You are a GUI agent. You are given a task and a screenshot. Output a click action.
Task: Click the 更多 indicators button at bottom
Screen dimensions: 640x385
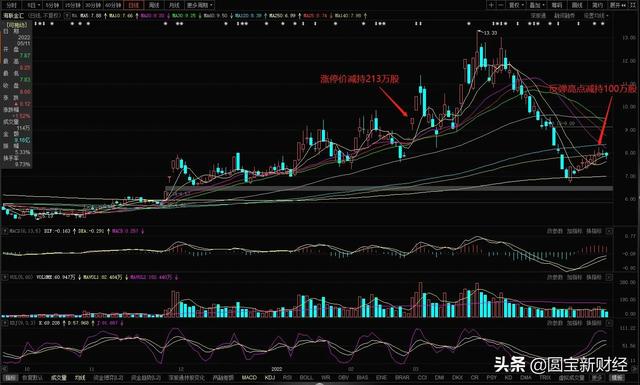coord(596,378)
